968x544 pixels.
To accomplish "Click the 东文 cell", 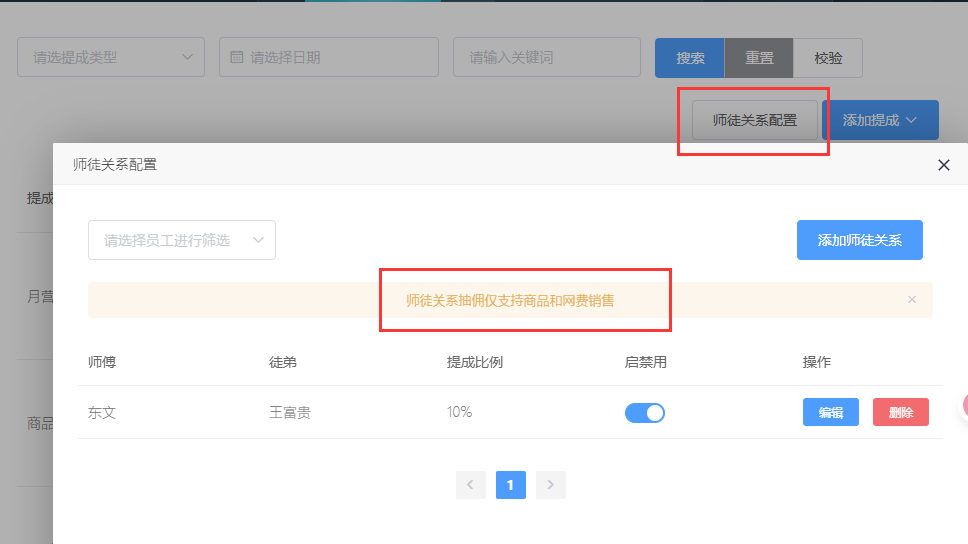I will tap(102, 412).
